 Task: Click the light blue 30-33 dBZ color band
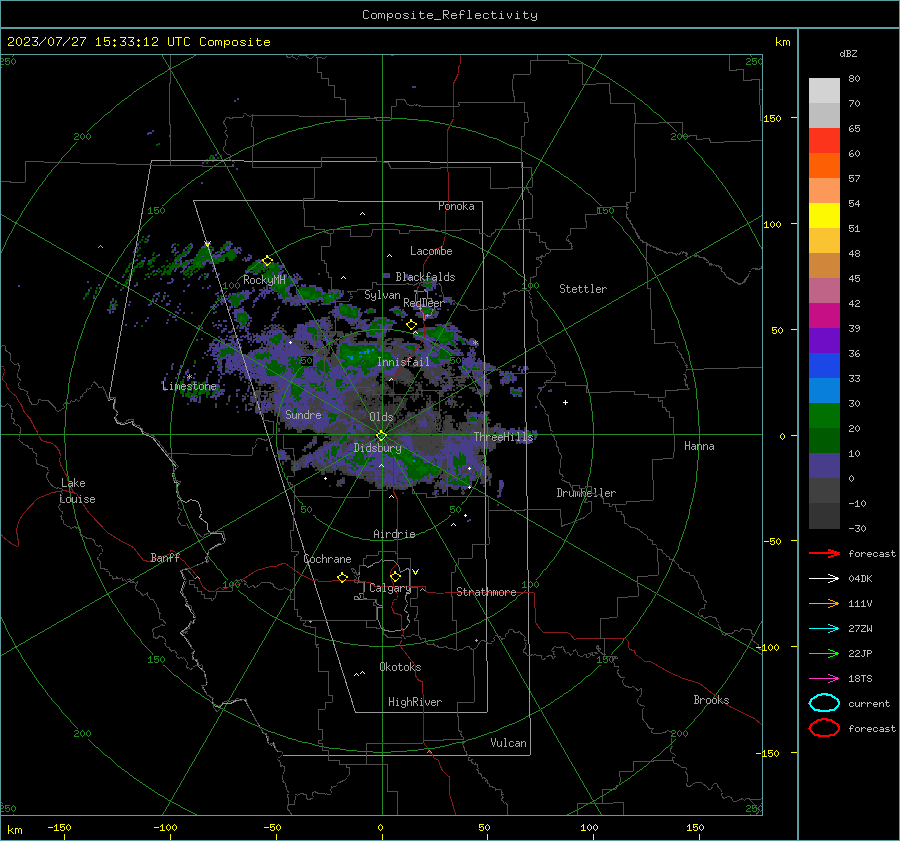click(x=824, y=390)
